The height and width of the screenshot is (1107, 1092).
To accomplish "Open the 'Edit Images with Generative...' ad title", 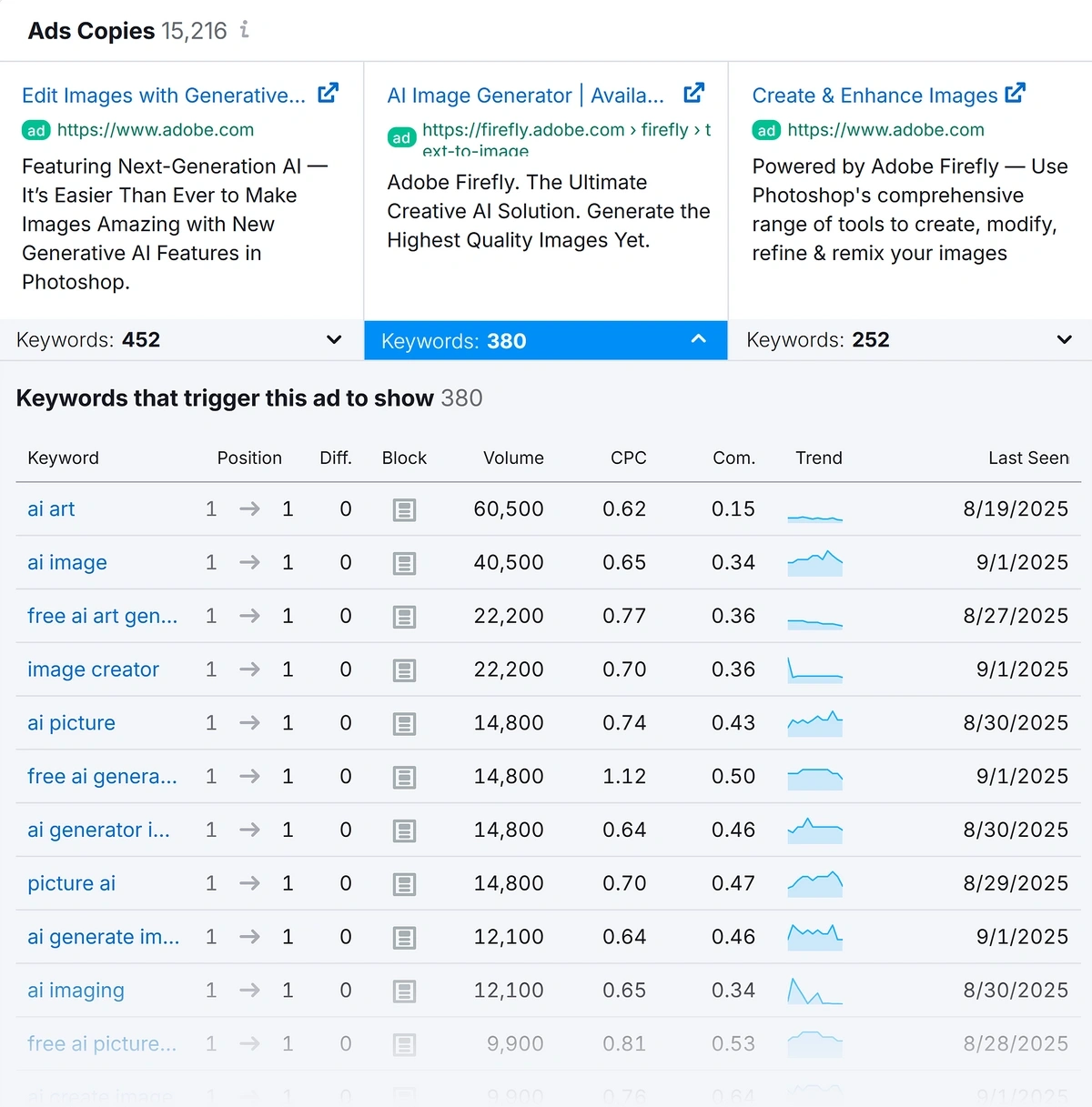I will pyautogui.click(x=164, y=96).
